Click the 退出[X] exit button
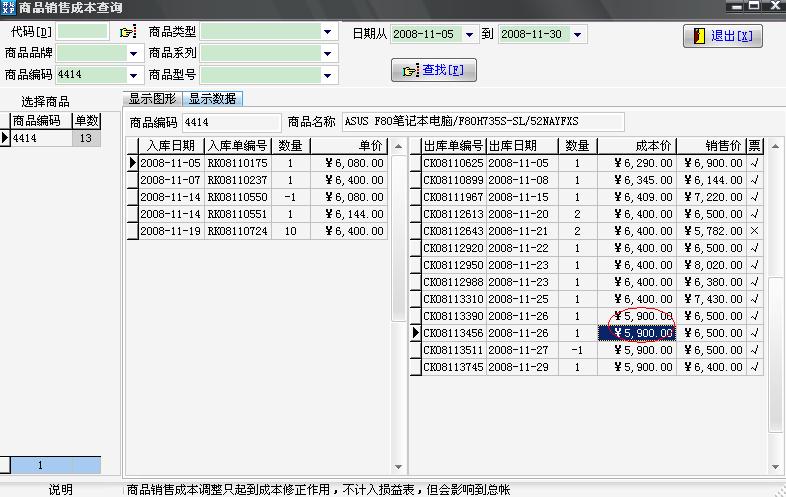 pos(723,36)
